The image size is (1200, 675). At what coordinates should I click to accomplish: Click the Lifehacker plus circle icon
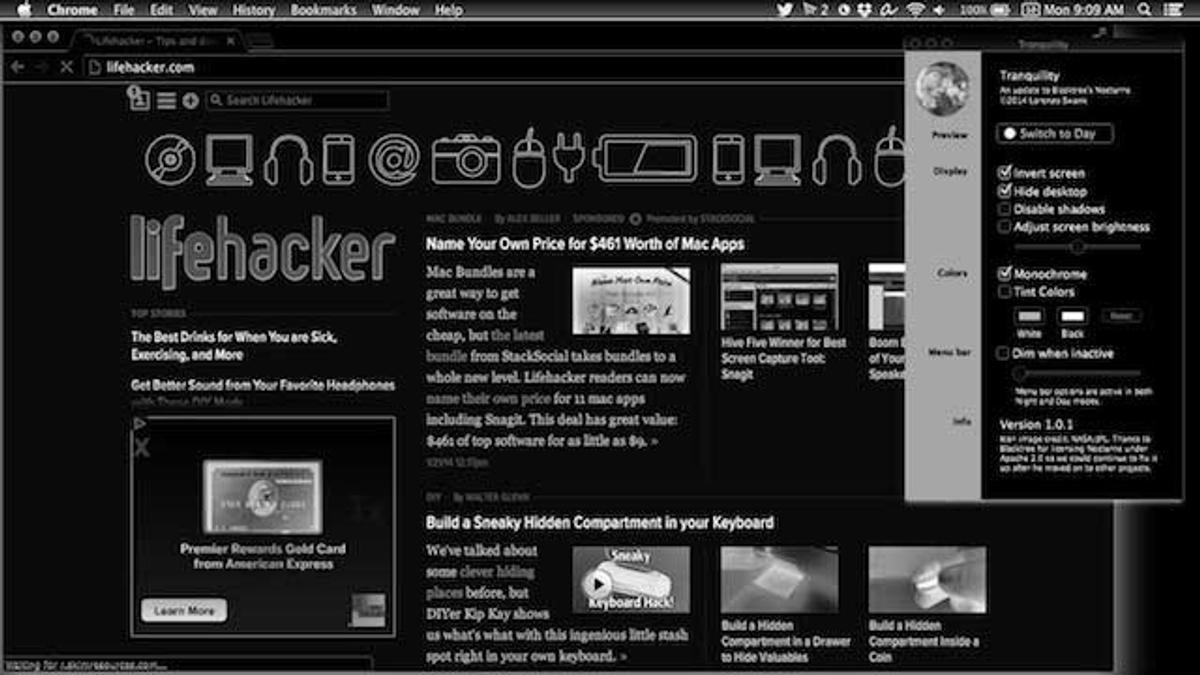190,100
